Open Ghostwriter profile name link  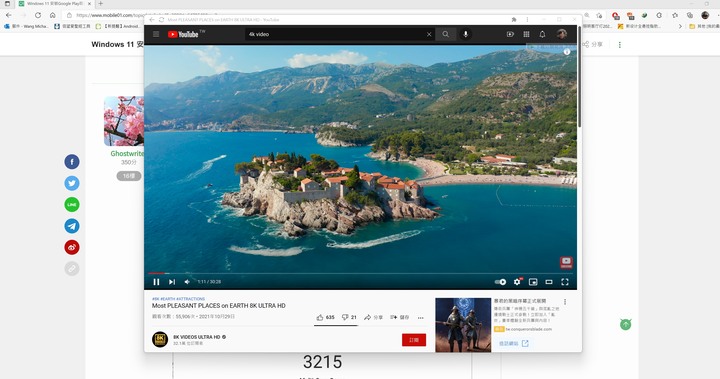(127, 153)
